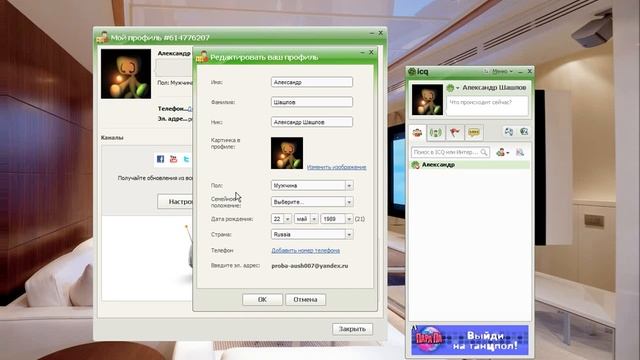Click the YouTube icon in Каналы section
Image resolution: width=640 pixels, height=360 pixels.
click(173, 159)
